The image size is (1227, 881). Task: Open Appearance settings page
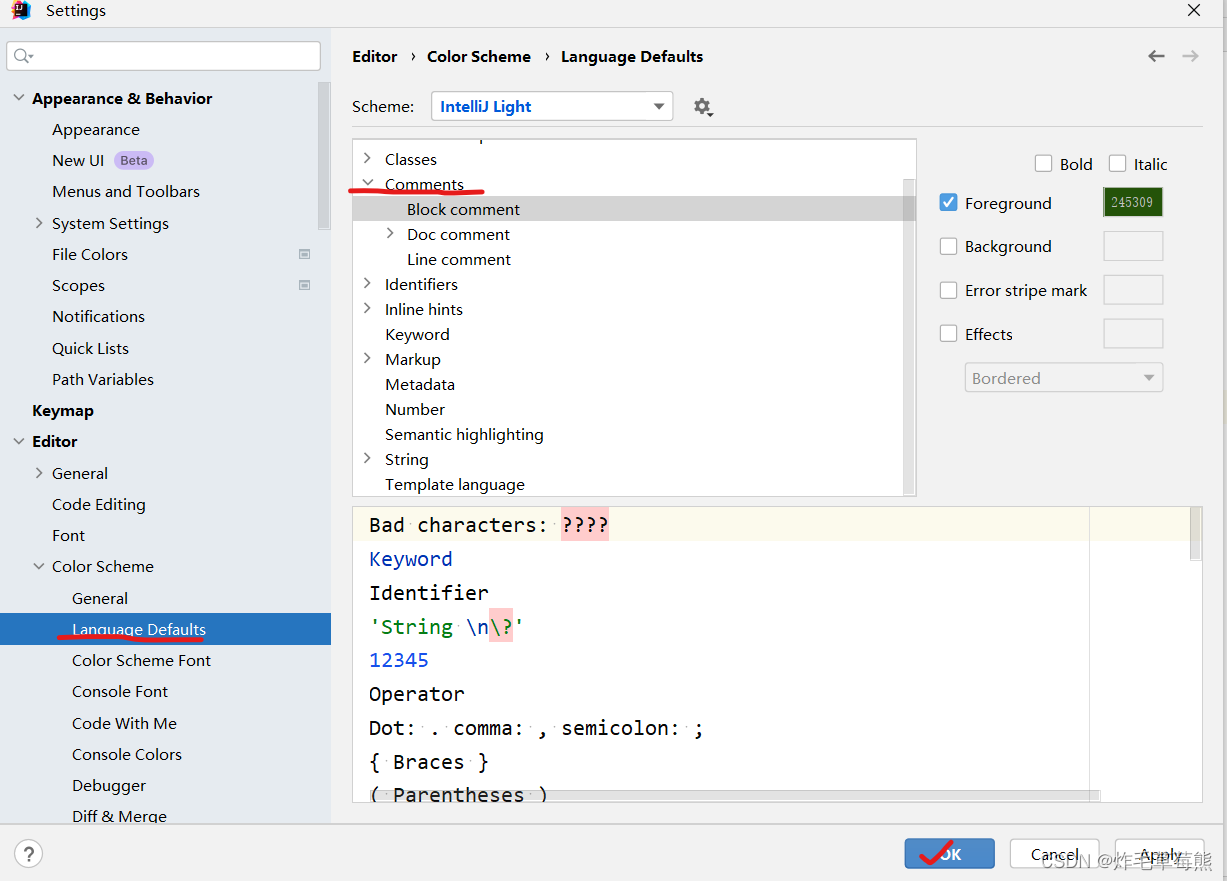click(x=96, y=129)
